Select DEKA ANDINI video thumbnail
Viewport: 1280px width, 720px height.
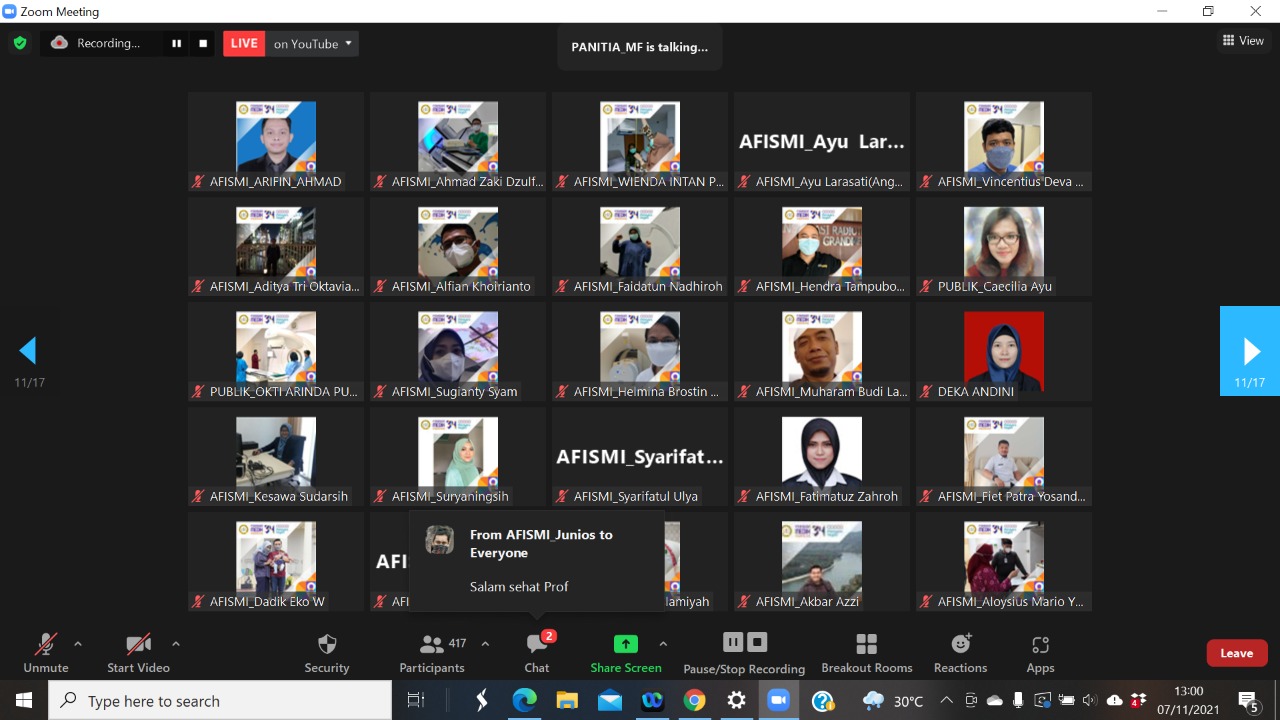[x=1003, y=351]
